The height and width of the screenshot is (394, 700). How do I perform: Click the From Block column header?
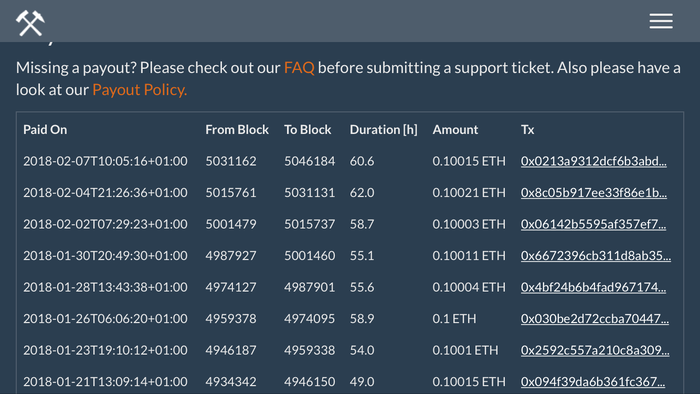[237, 129]
